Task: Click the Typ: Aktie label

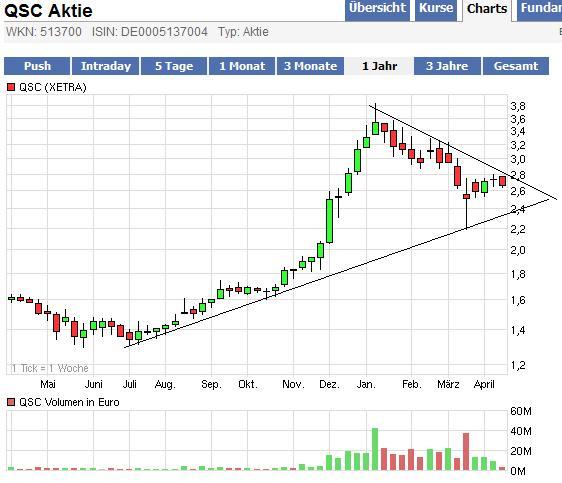Action: click(x=243, y=32)
